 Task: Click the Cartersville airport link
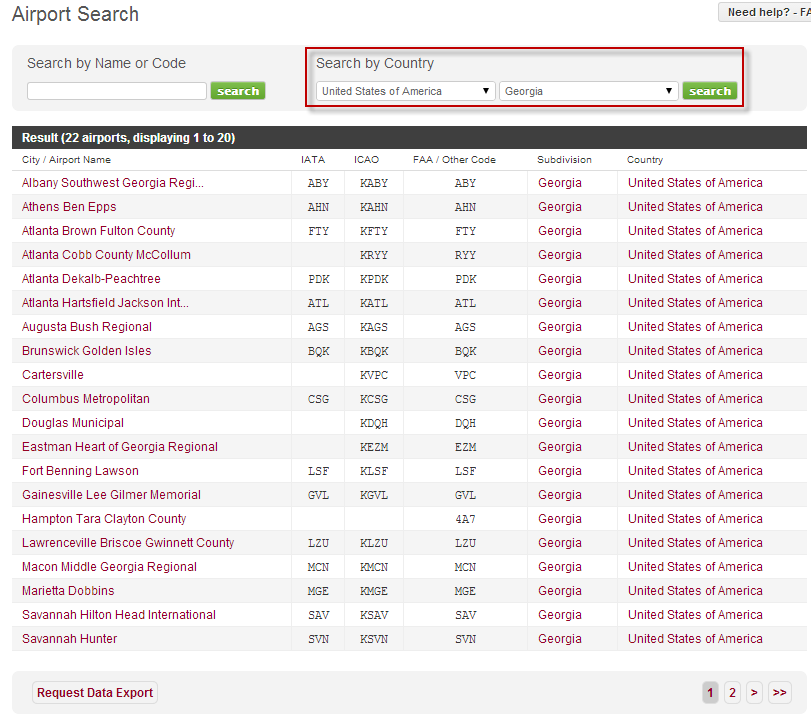coord(53,375)
